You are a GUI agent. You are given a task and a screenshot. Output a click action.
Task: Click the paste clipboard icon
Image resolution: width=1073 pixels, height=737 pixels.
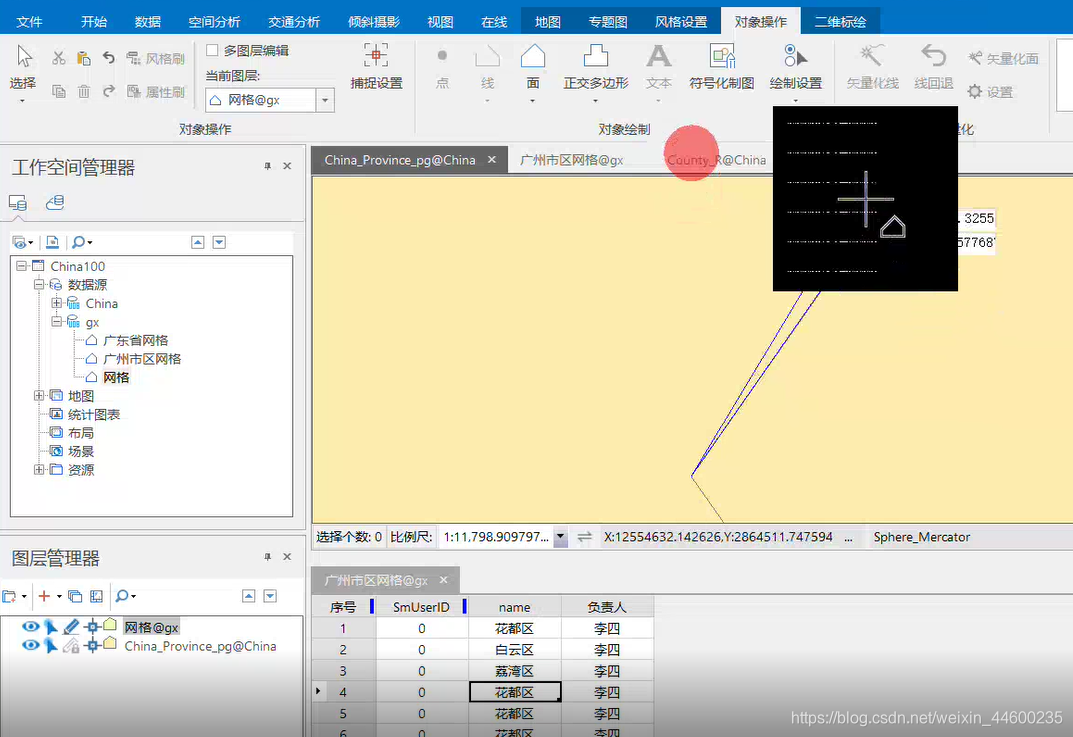[x=83, y=58]
